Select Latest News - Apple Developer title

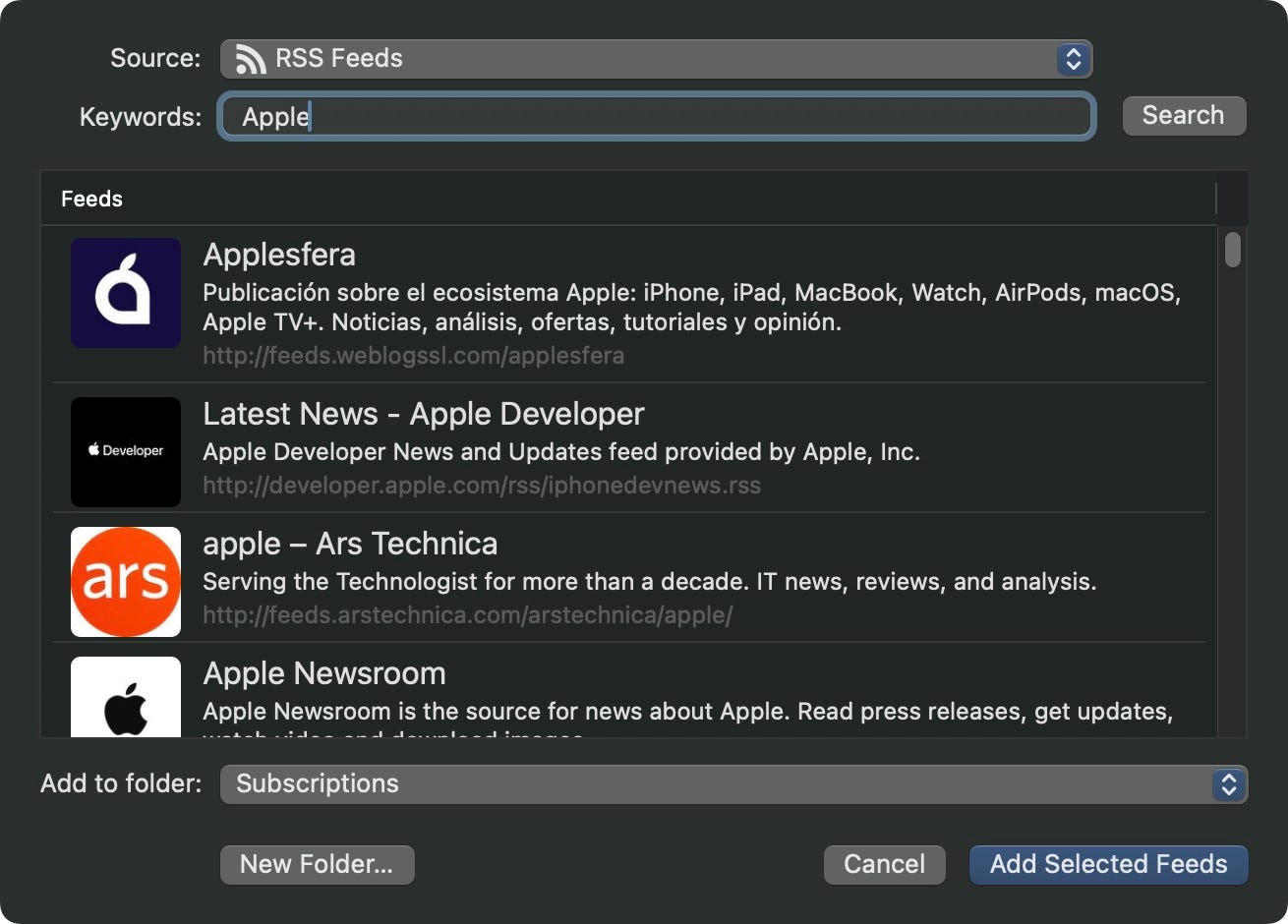(424, 414)
